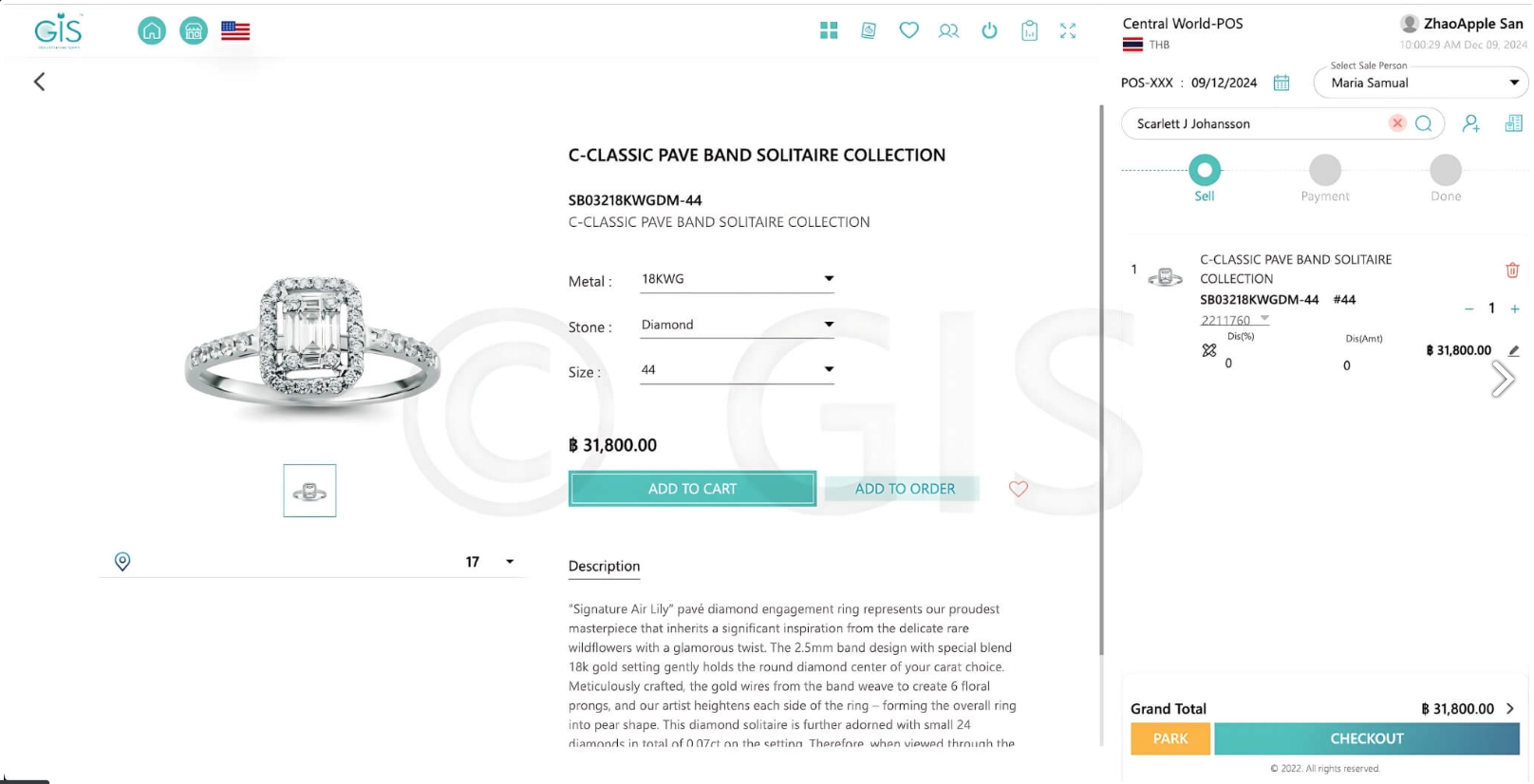Delete cart item with trash icon

point(1512,271)
